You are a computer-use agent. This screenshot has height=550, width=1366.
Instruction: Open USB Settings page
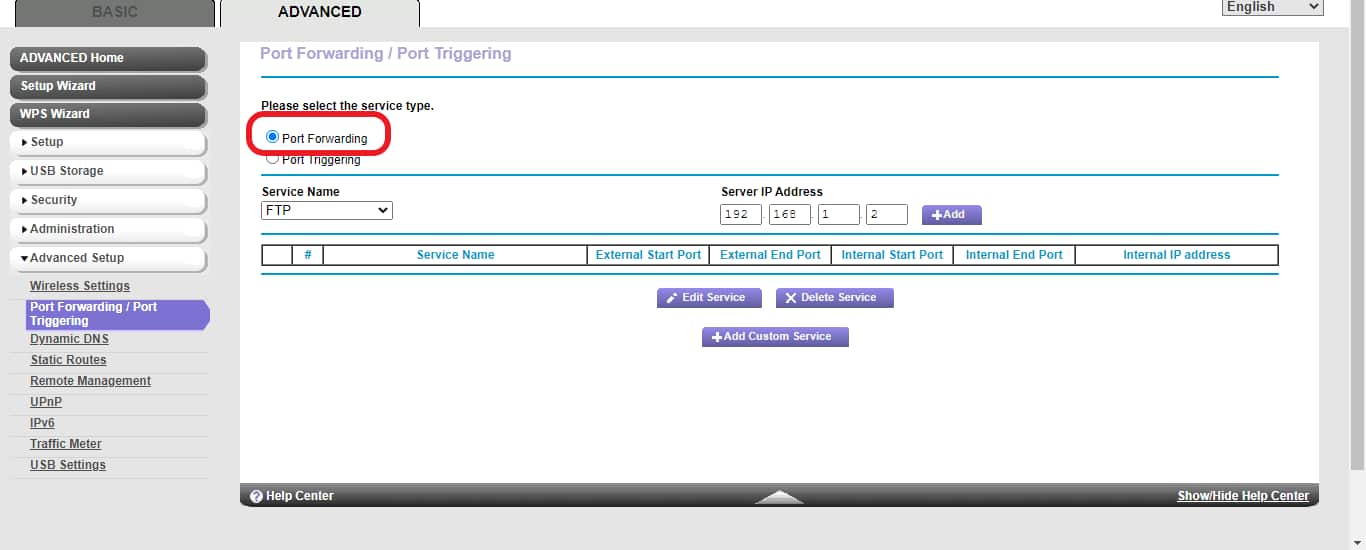(68, 465)
